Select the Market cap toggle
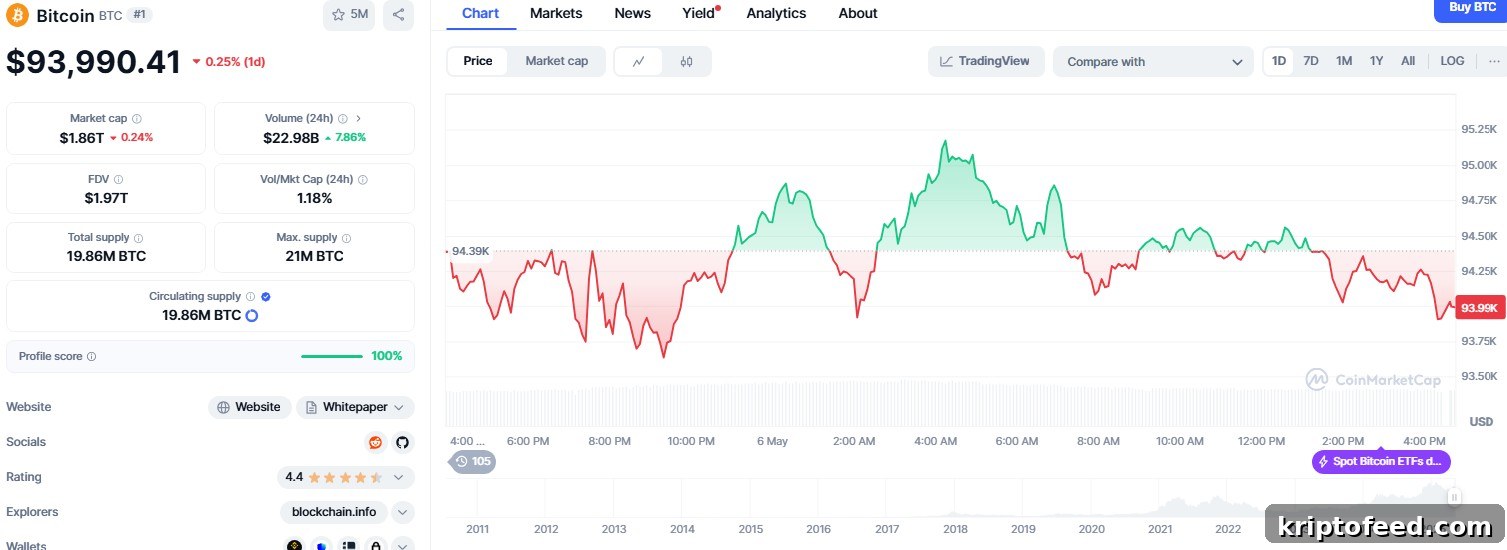 point(557,61)
